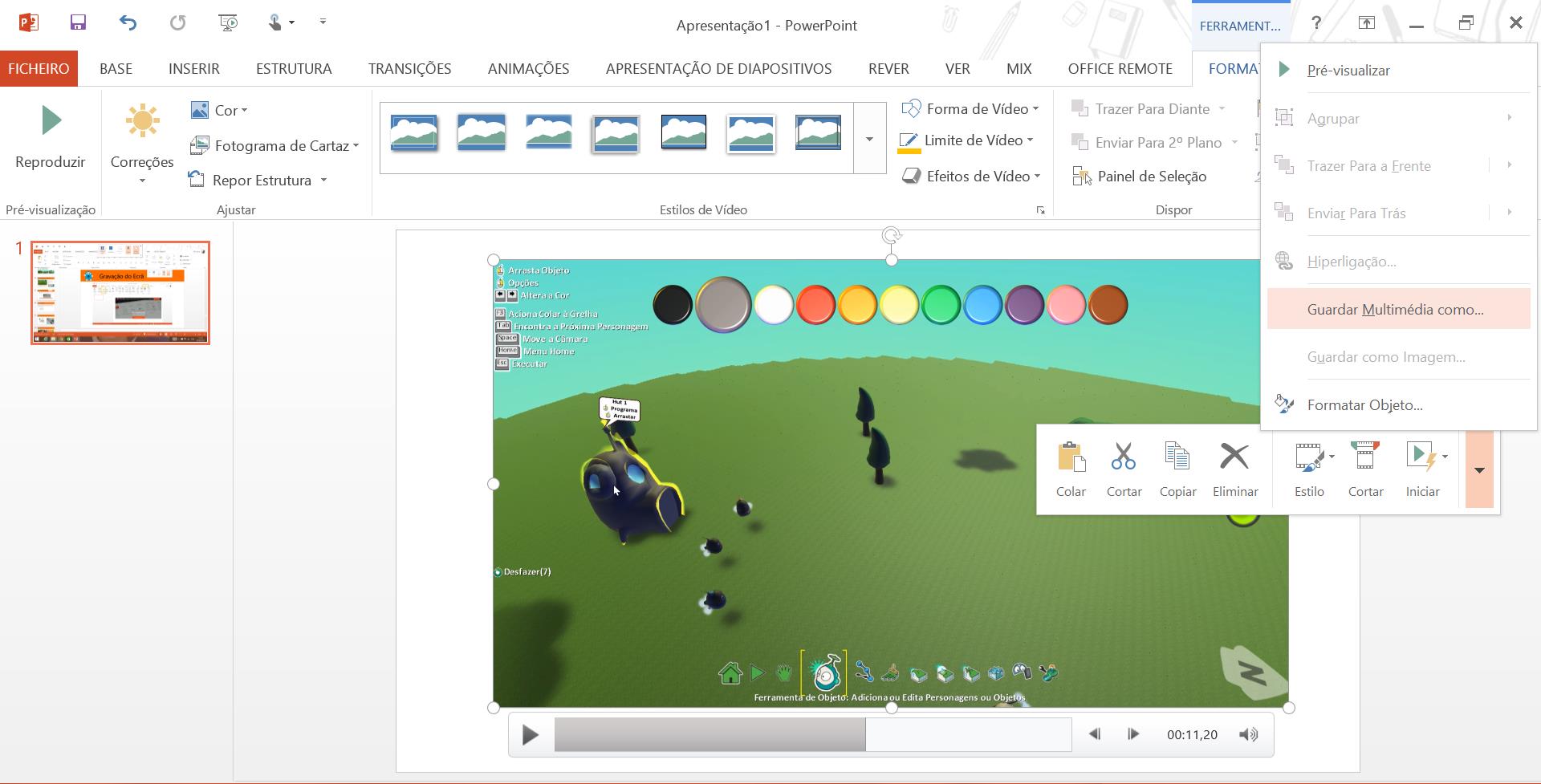Start presentation from beginning icon

pyautogui.click(x=228, y=22)
